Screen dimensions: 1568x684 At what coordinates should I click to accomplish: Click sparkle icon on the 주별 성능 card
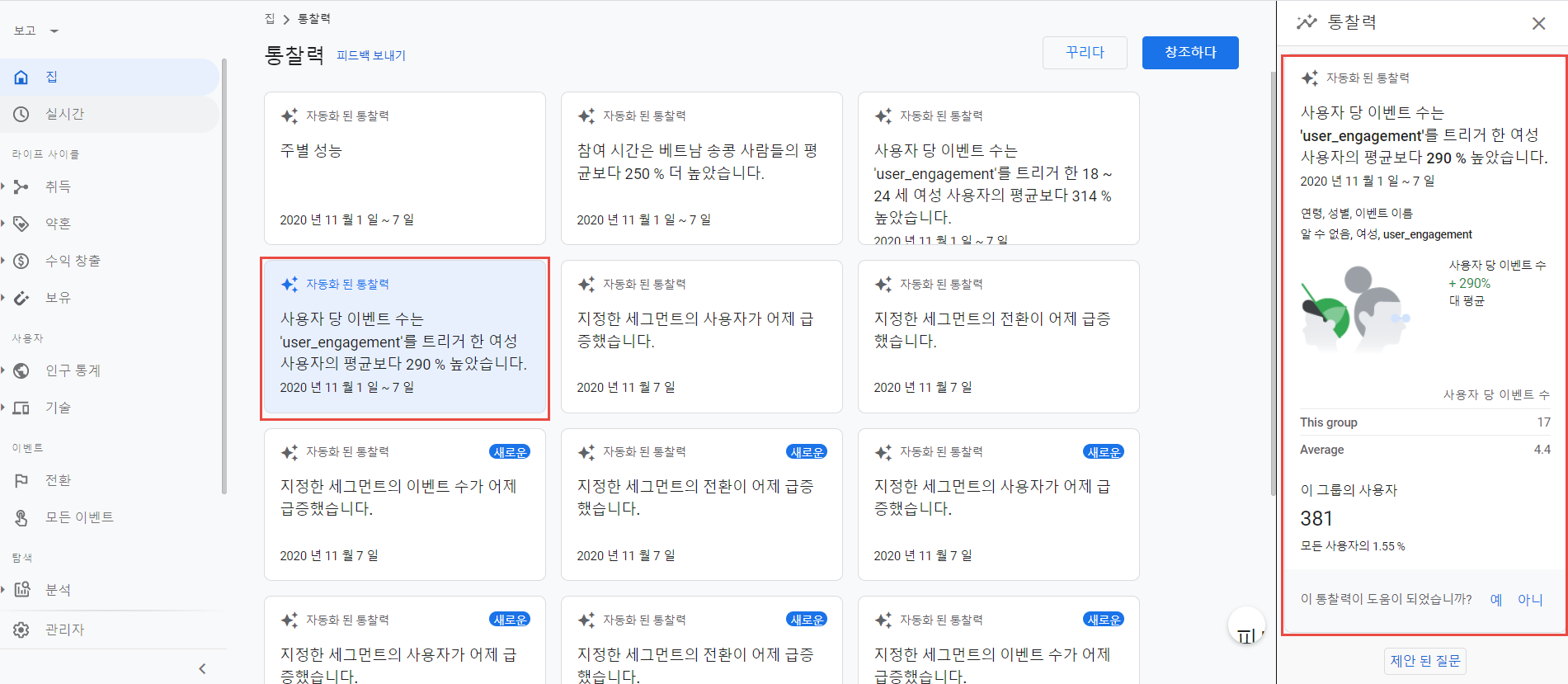(x=290, y=116)
